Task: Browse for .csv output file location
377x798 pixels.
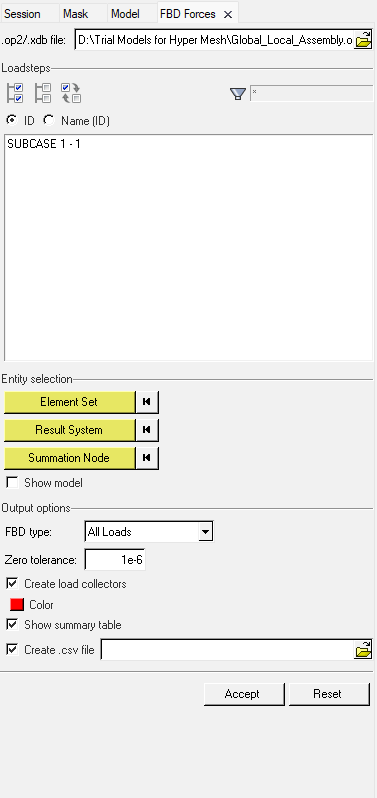Action: pyautogui.click(x=363, y=650)
